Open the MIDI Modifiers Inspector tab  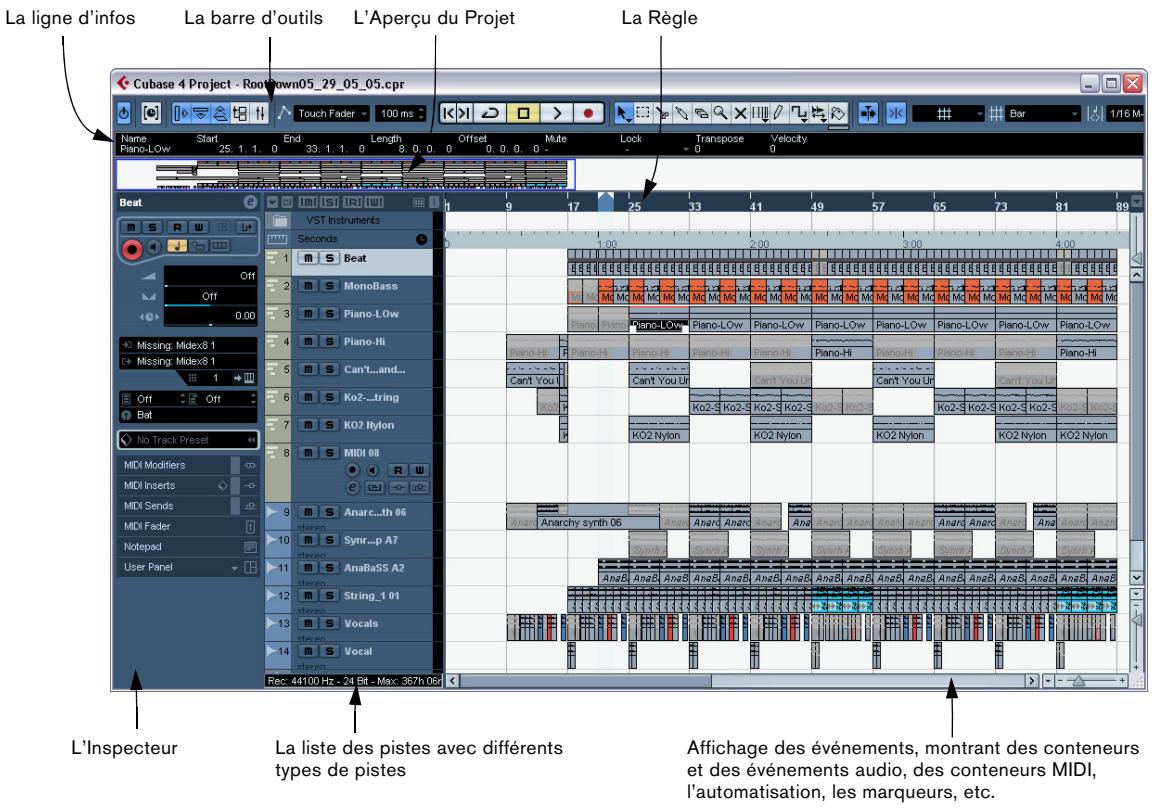188,465
